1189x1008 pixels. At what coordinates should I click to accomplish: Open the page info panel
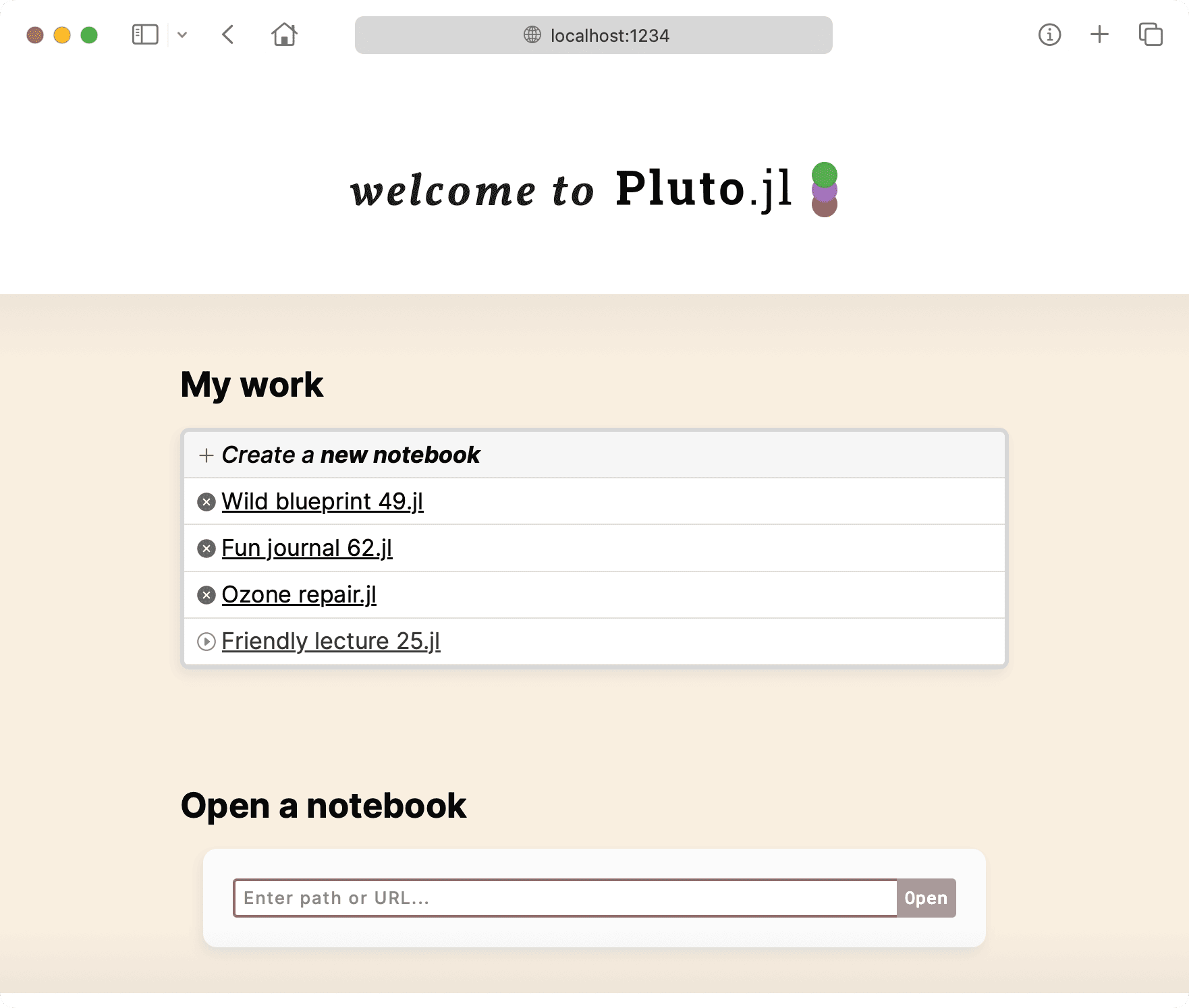point(1050,34)
